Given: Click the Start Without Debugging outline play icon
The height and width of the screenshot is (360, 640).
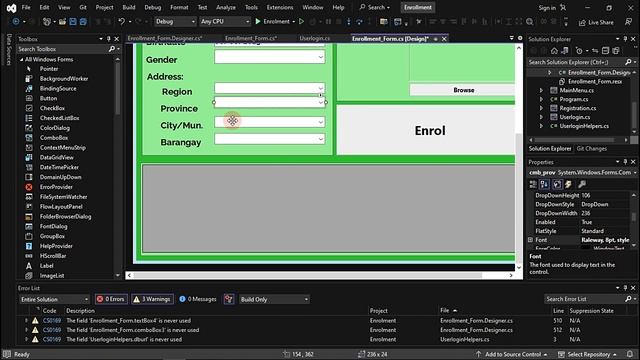Looking at the screenshot, I should [301, 22].
